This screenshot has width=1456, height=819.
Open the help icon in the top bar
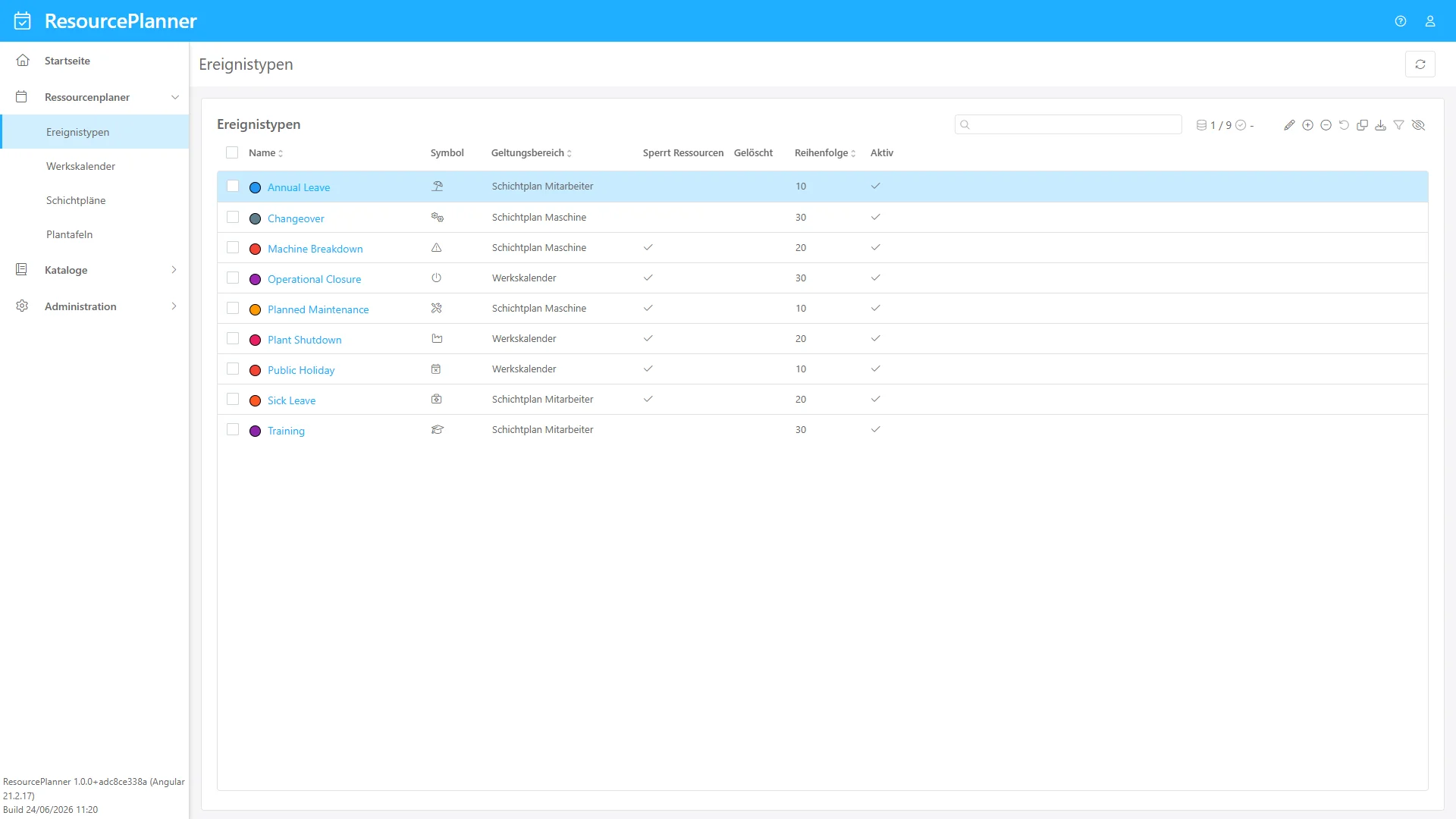point(1401,21)
